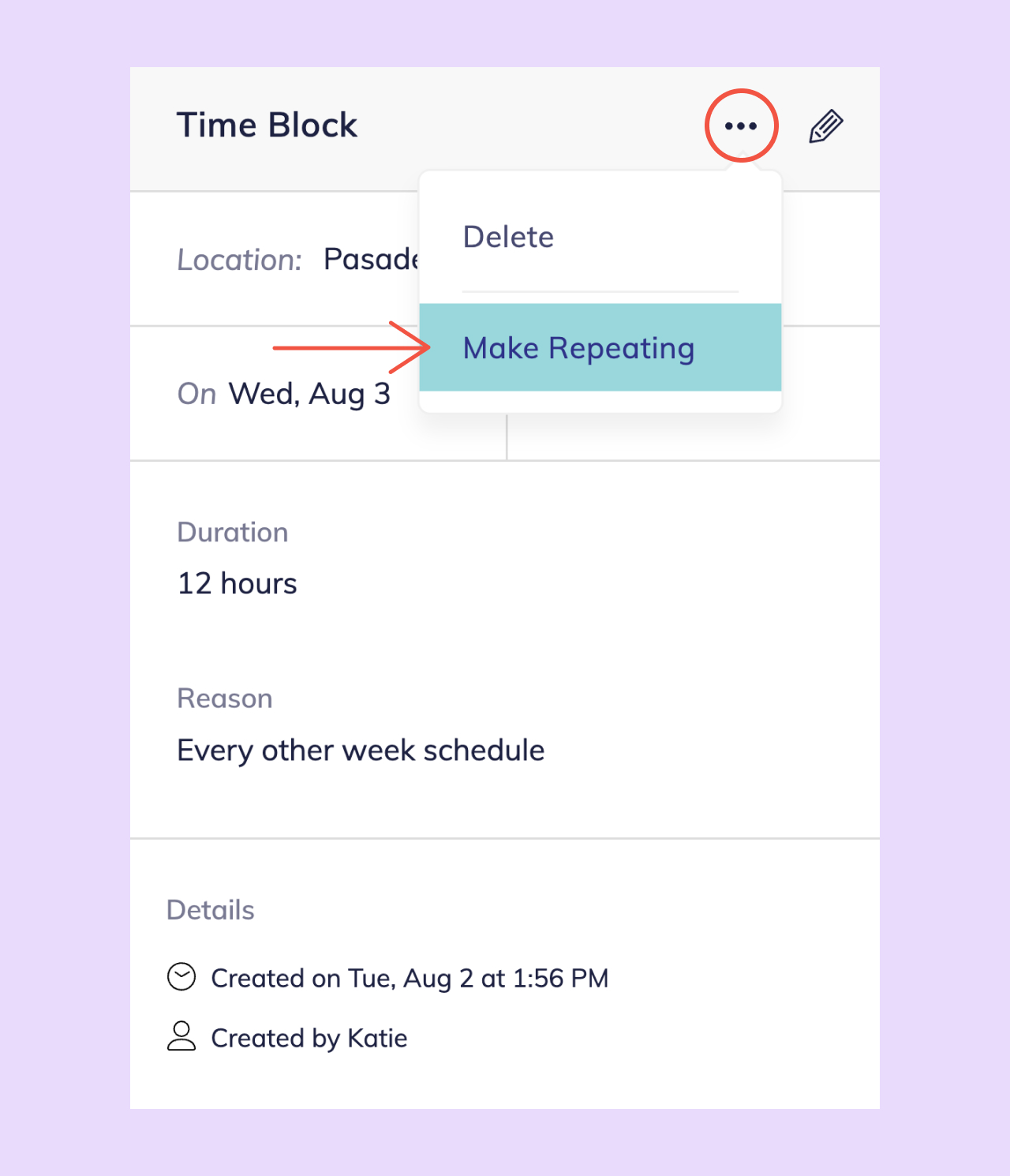The height and width of the screenshot is (1176, 1010).
Task: Click the pencil edit icon
Action: pos(826,126)
